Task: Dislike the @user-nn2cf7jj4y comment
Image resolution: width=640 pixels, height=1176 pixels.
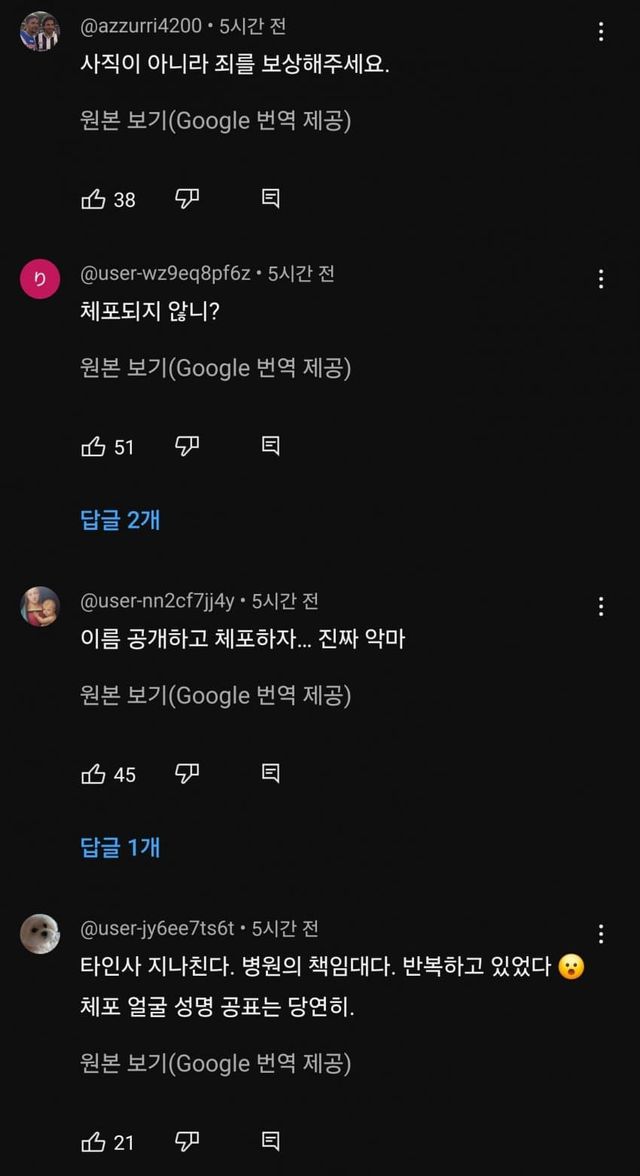Action: [x=187, y=774]
